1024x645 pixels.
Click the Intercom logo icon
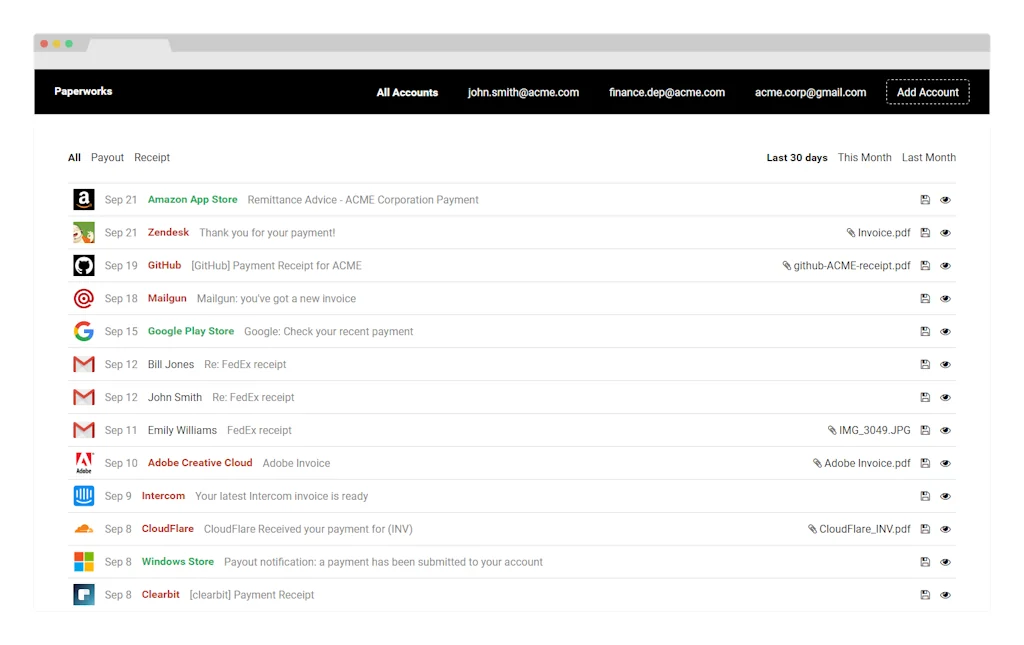point(83,495)
